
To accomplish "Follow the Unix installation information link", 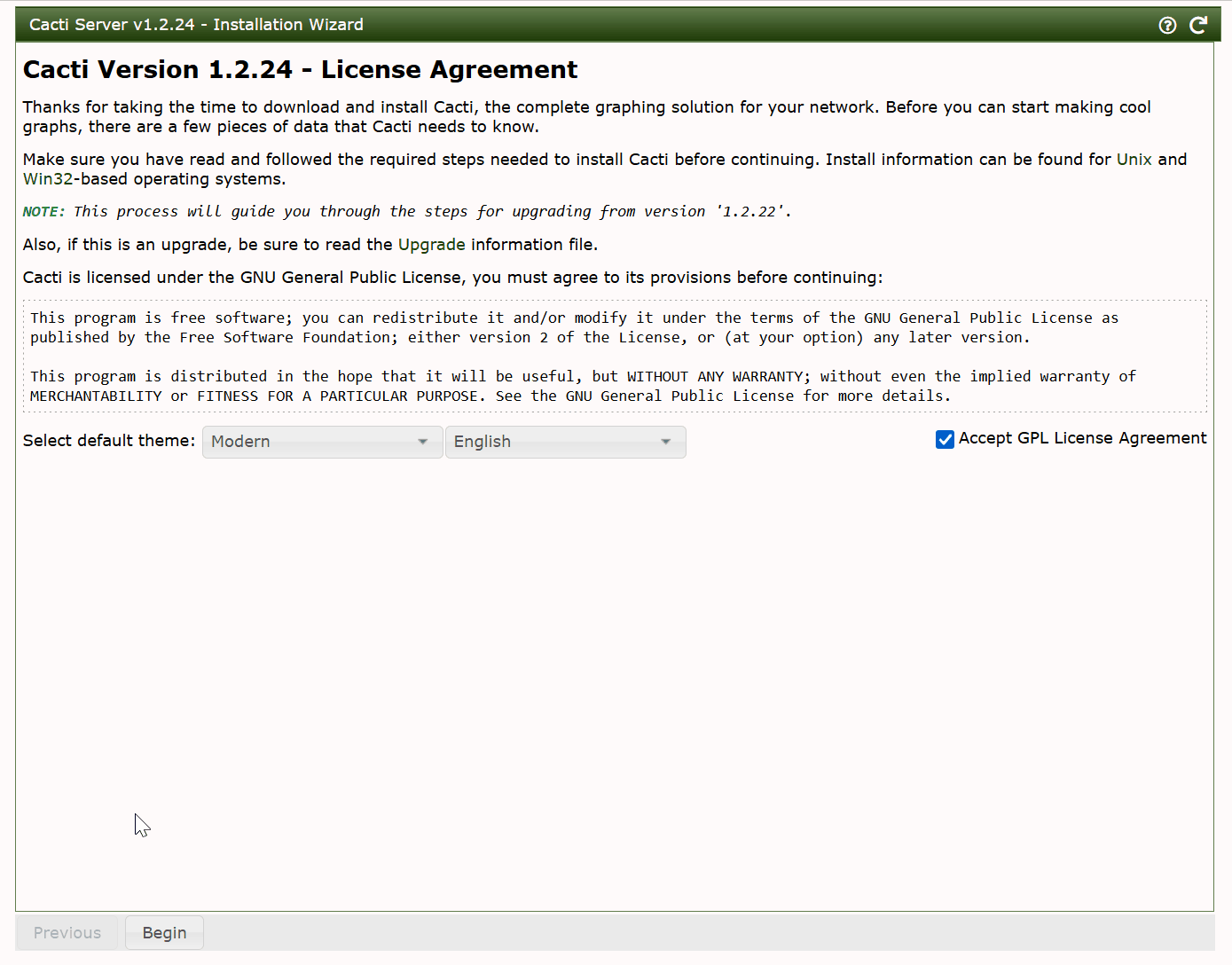I will point(1134,159).
